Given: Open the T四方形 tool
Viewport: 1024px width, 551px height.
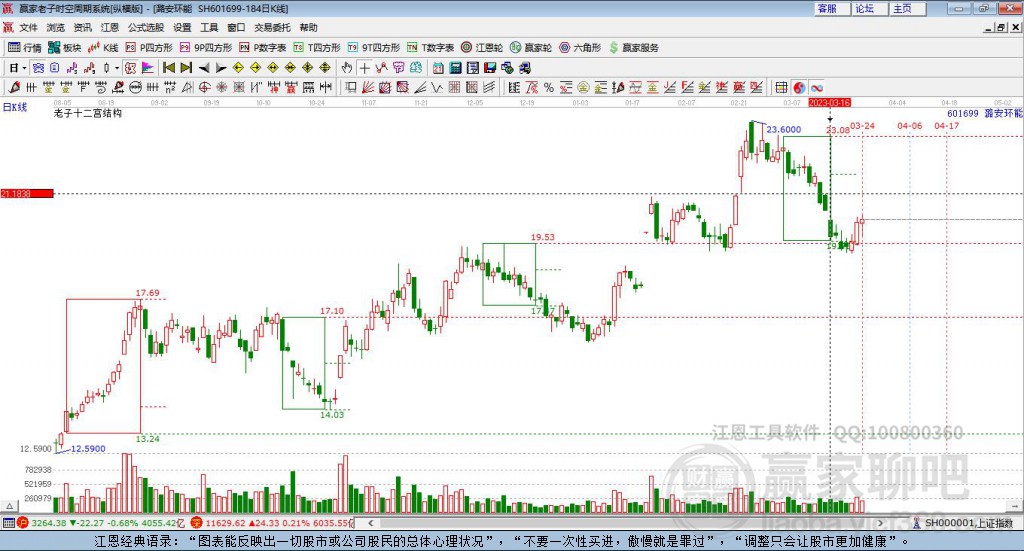Looking at the screenshot, I should tap(317, 48).
